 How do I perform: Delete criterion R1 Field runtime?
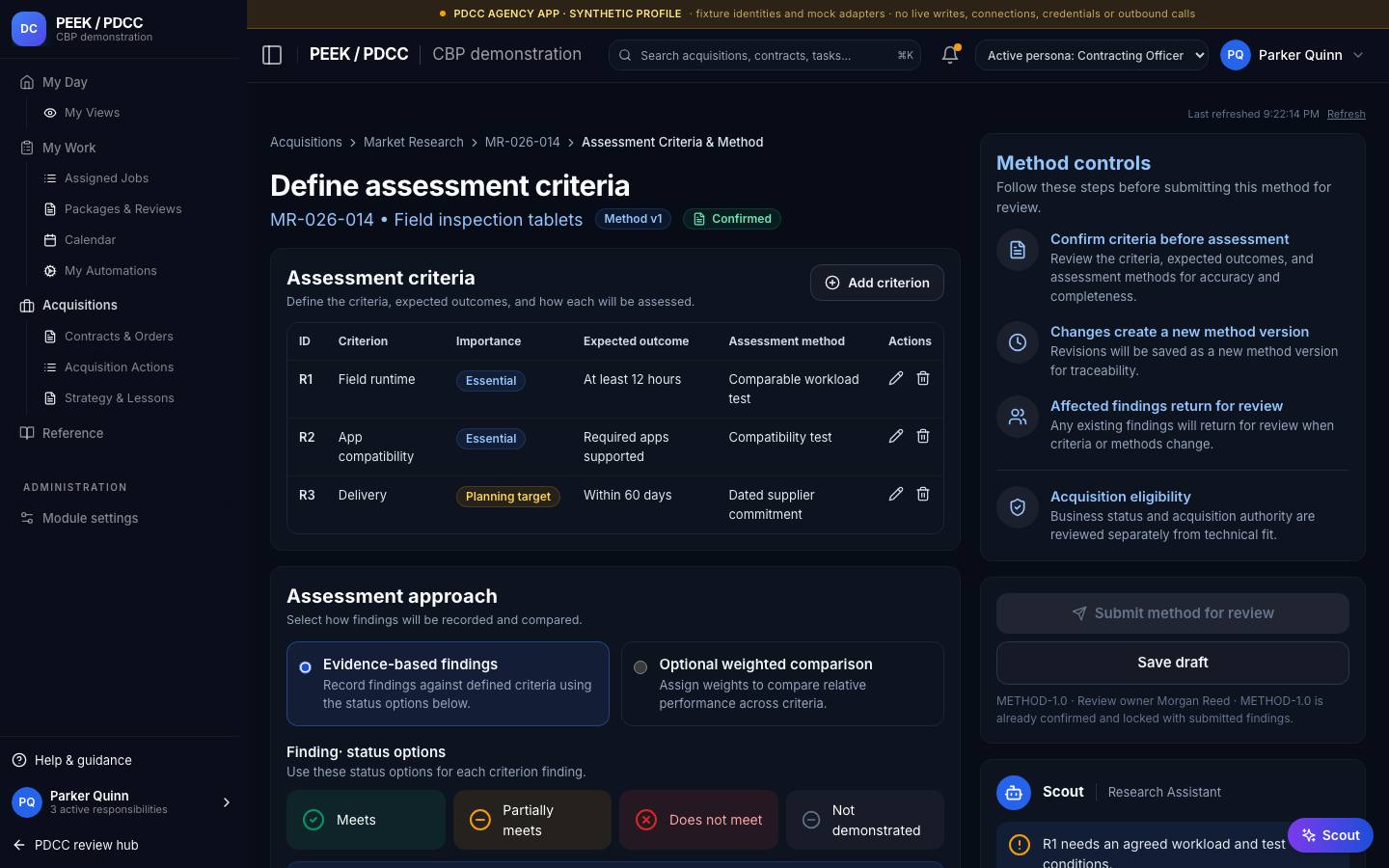coord(923,378)
